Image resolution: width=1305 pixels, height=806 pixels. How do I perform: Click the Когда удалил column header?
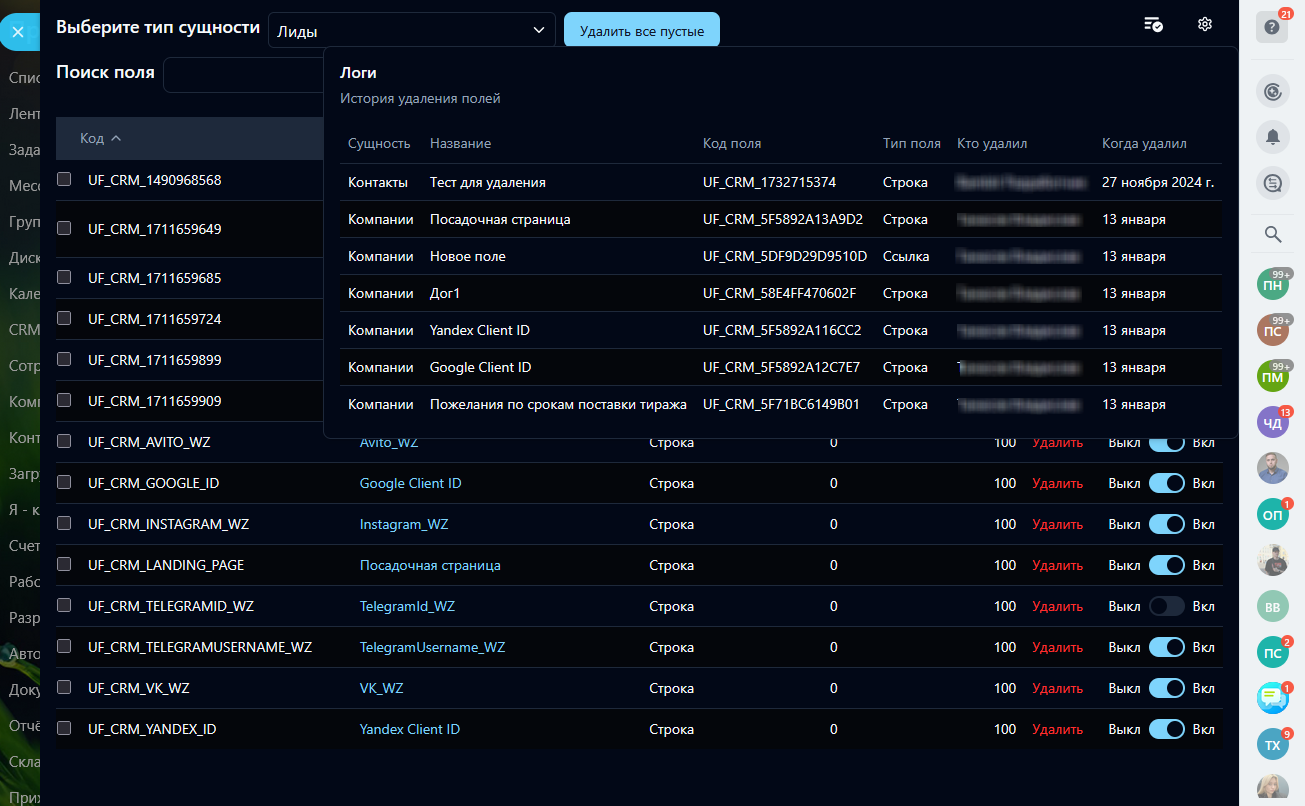1144,143
